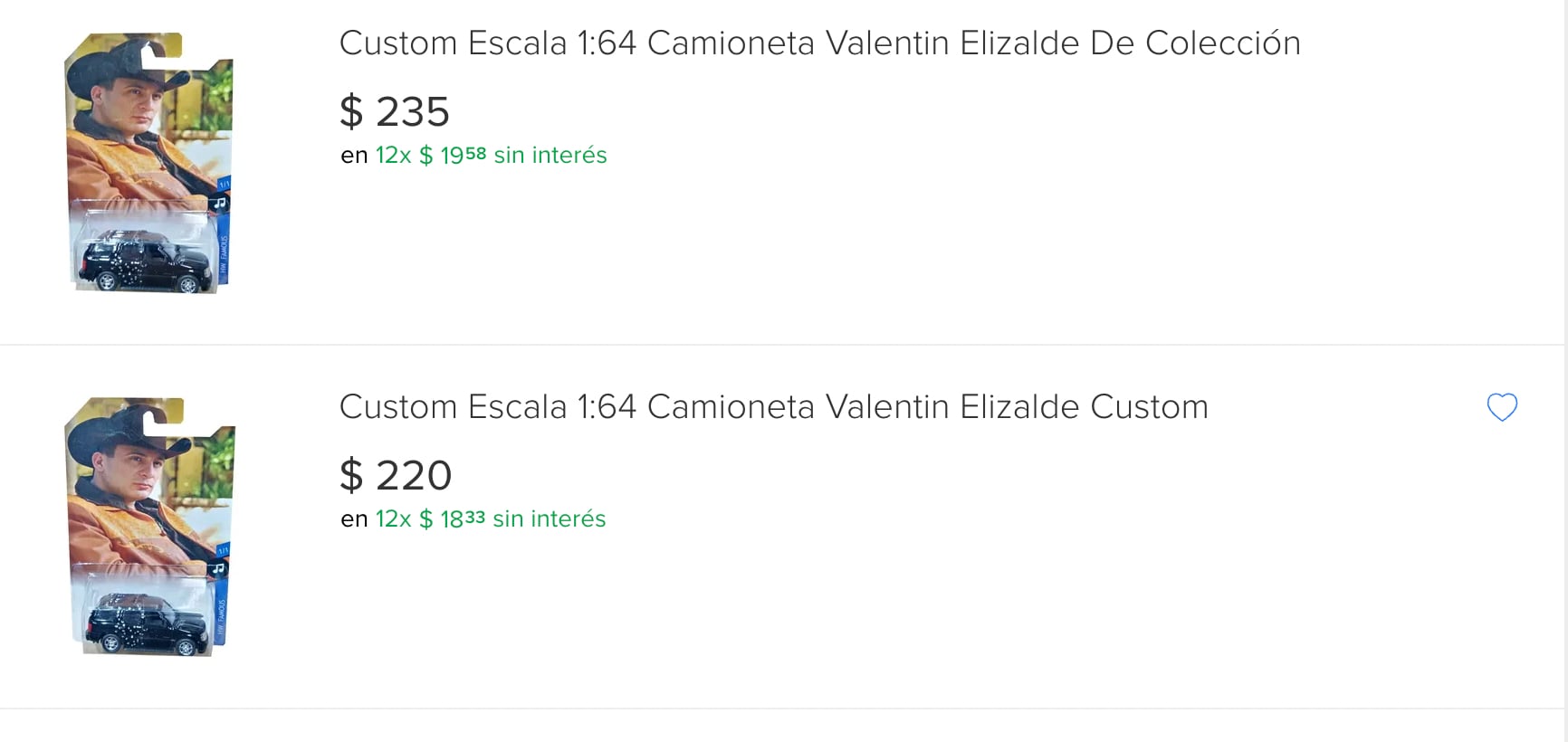Screen dimensions: 1568x742
Task: Open the $235 listing's product thumbnail
Action: coord(149,163)
